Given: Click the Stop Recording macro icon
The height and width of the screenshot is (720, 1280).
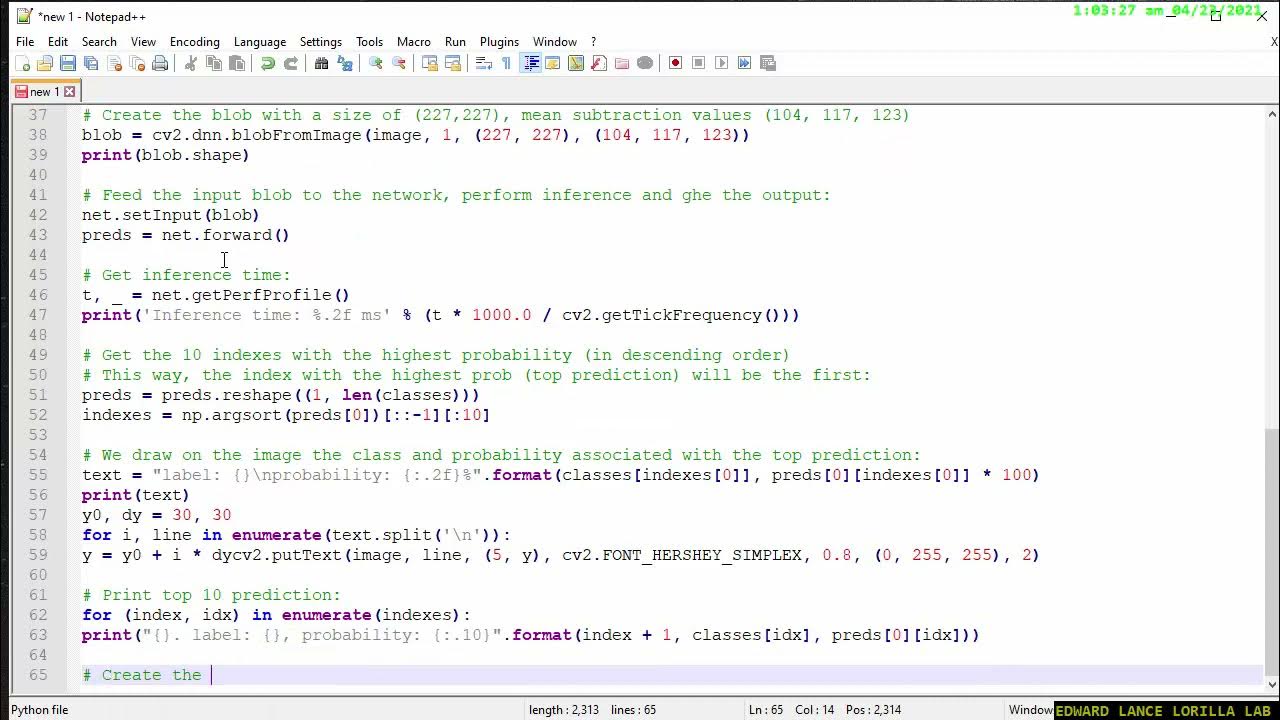Looking at the screenshot, I should [x=699, y=63].
